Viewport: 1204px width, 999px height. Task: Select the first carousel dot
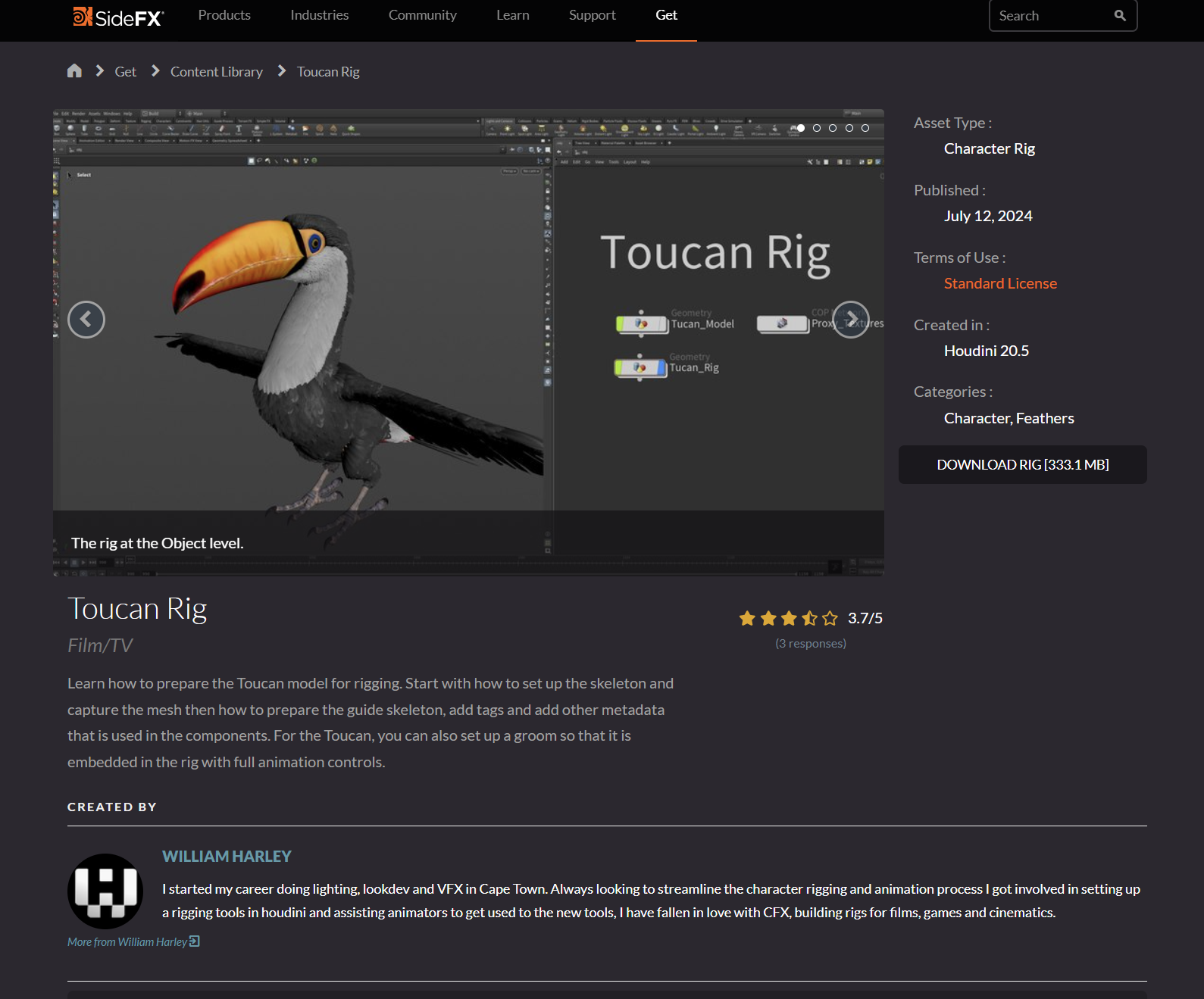(801, 128)
